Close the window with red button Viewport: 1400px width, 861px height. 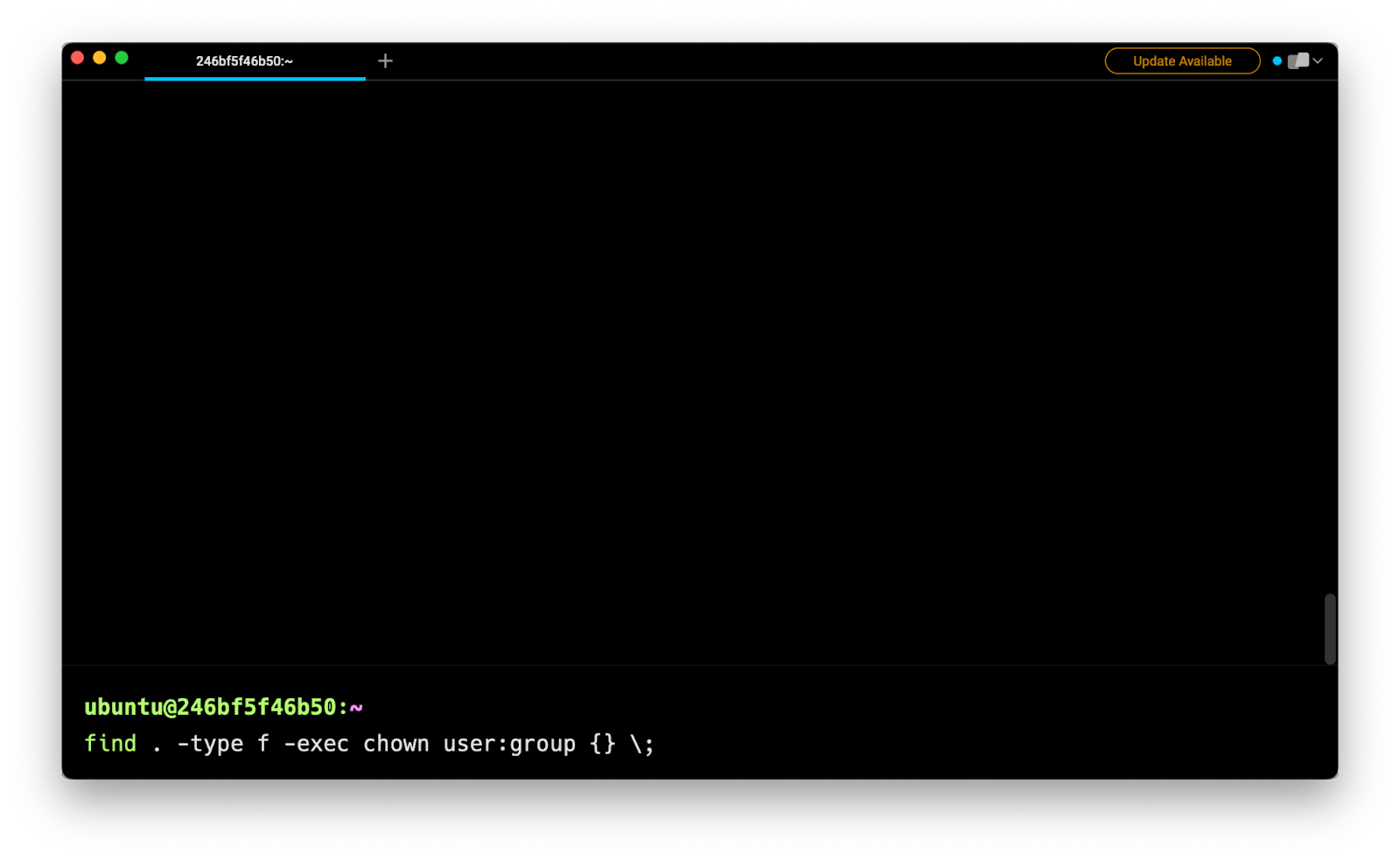pos(77,58)
